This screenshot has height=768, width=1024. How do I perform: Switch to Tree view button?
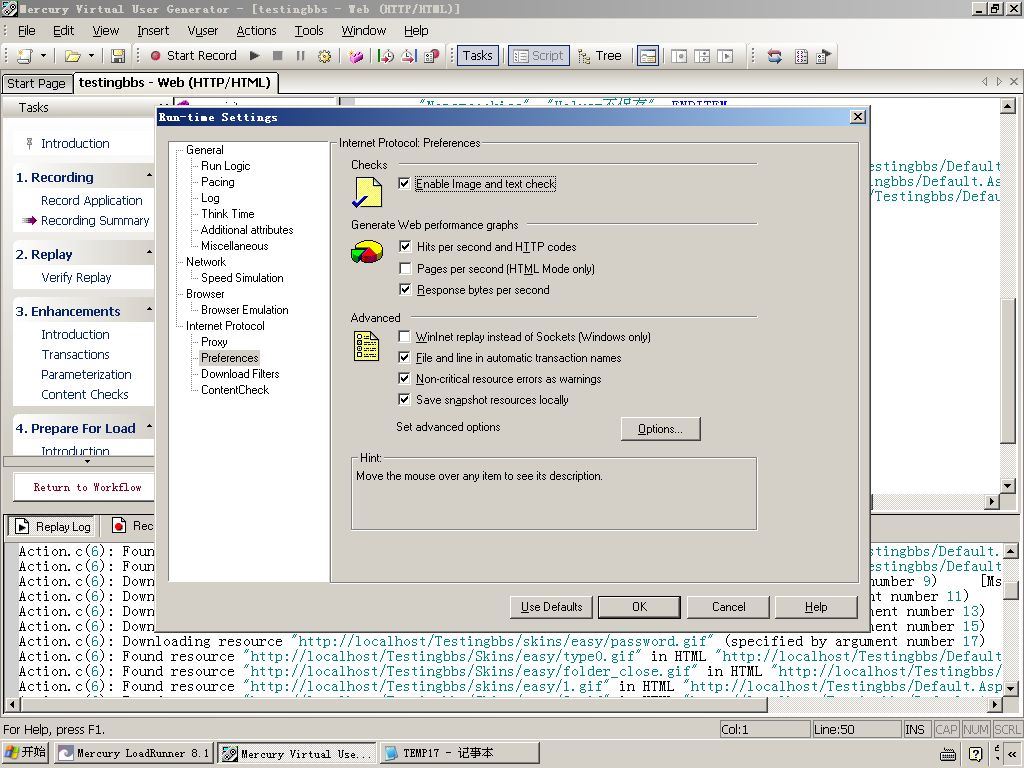click(x=600, y=56)
